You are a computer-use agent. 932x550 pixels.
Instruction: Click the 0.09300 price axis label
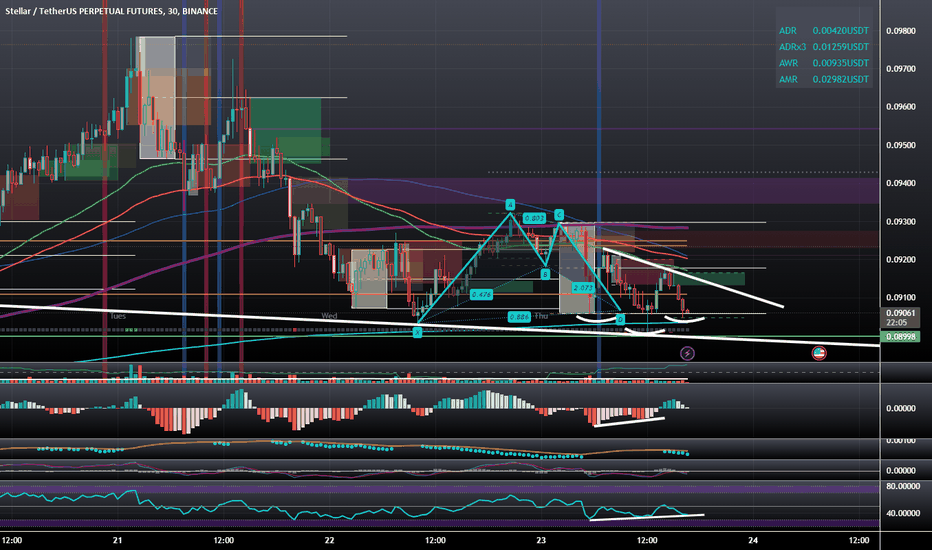(900, 222)
